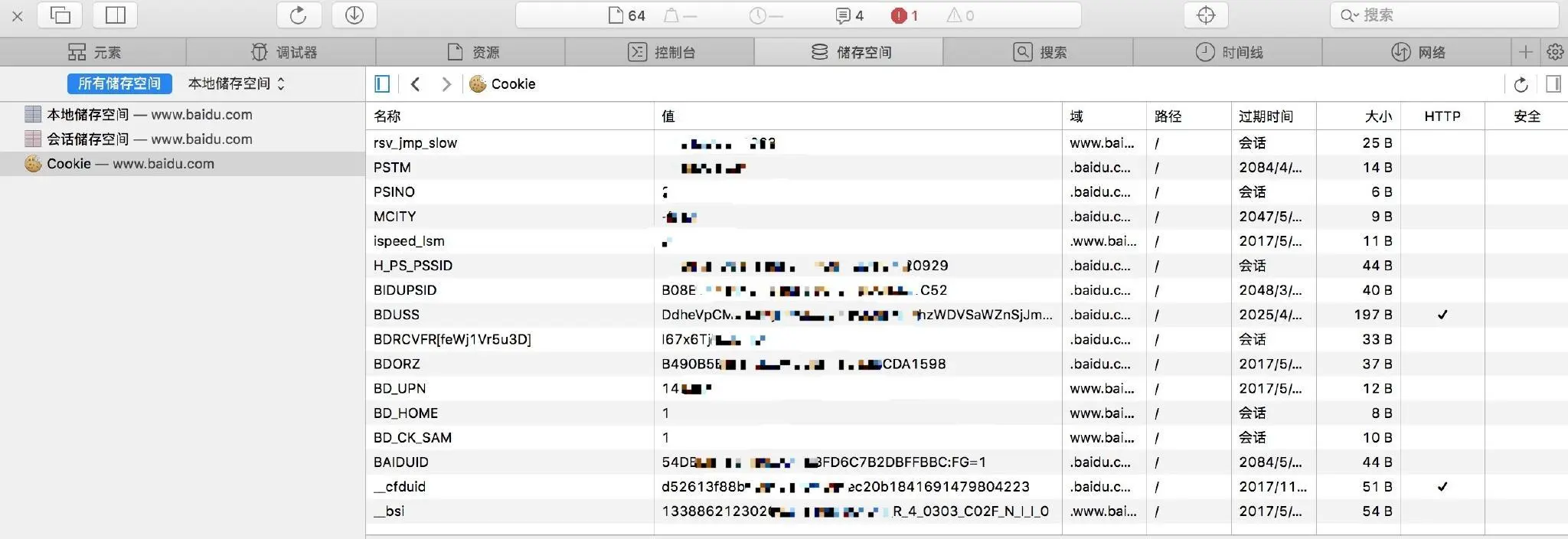Image resolution: width=1568 pixels, height=539 pixels.
Task: Select the H_PS_PSSID cookie name
Action: [x=413, y=265]
